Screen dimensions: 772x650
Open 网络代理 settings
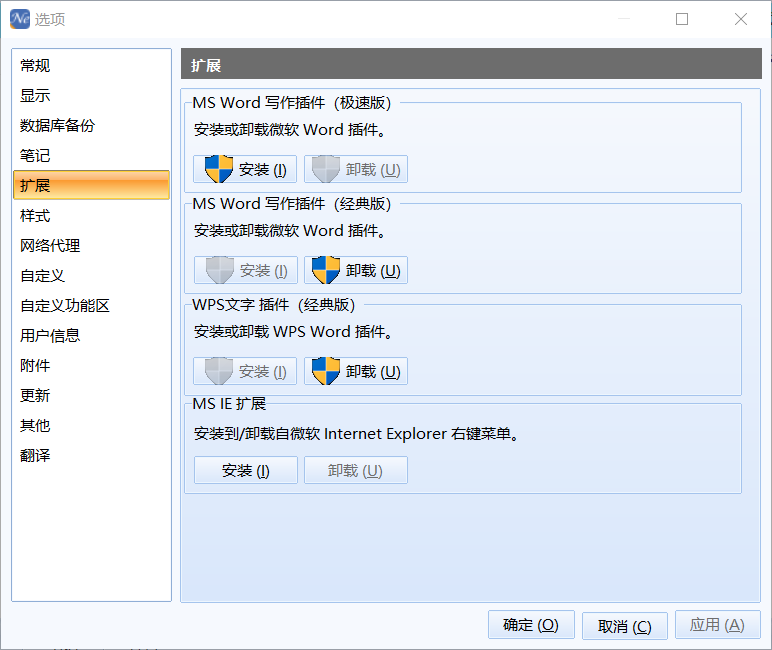(x=91, y=246)
